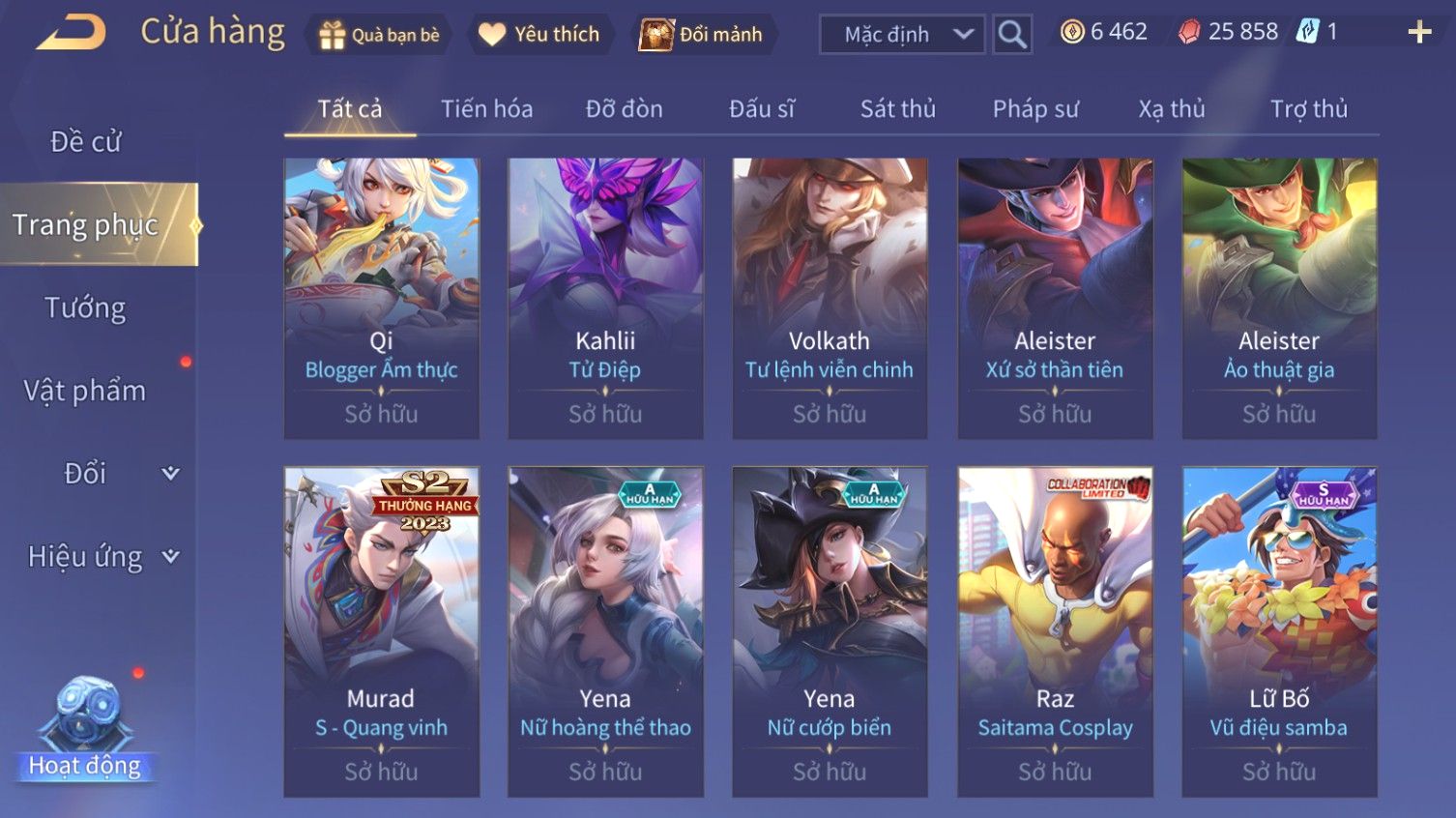Select the Raz Saitama Cosplay skin card

(1055, 632)
